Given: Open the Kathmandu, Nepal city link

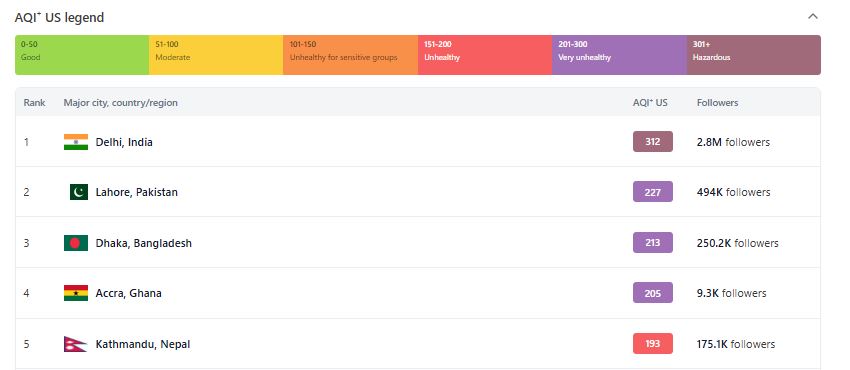Looking at the screenshot, I should (143, 344).
